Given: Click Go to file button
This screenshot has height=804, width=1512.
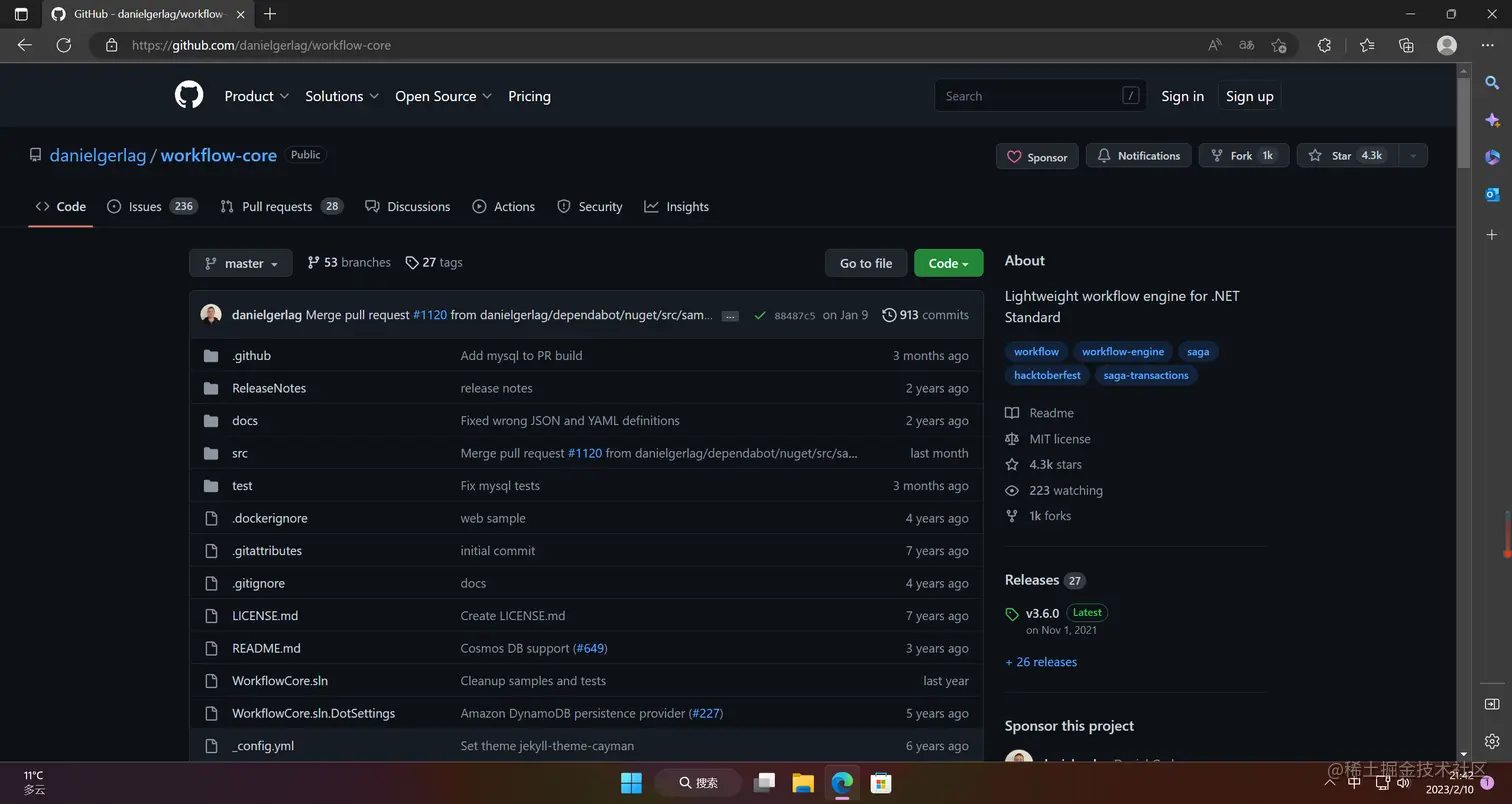Looking at the screenshot, I should coord(866,263).
